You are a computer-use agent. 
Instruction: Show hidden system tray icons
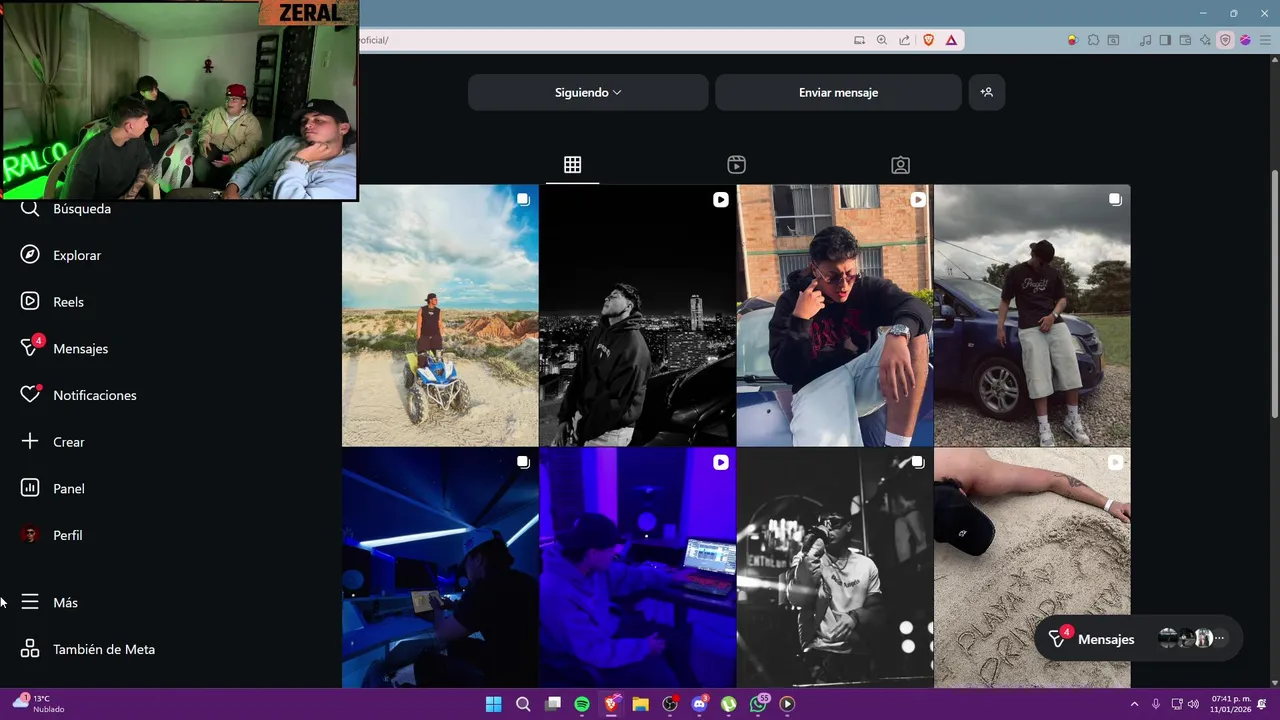point(1134,704)
